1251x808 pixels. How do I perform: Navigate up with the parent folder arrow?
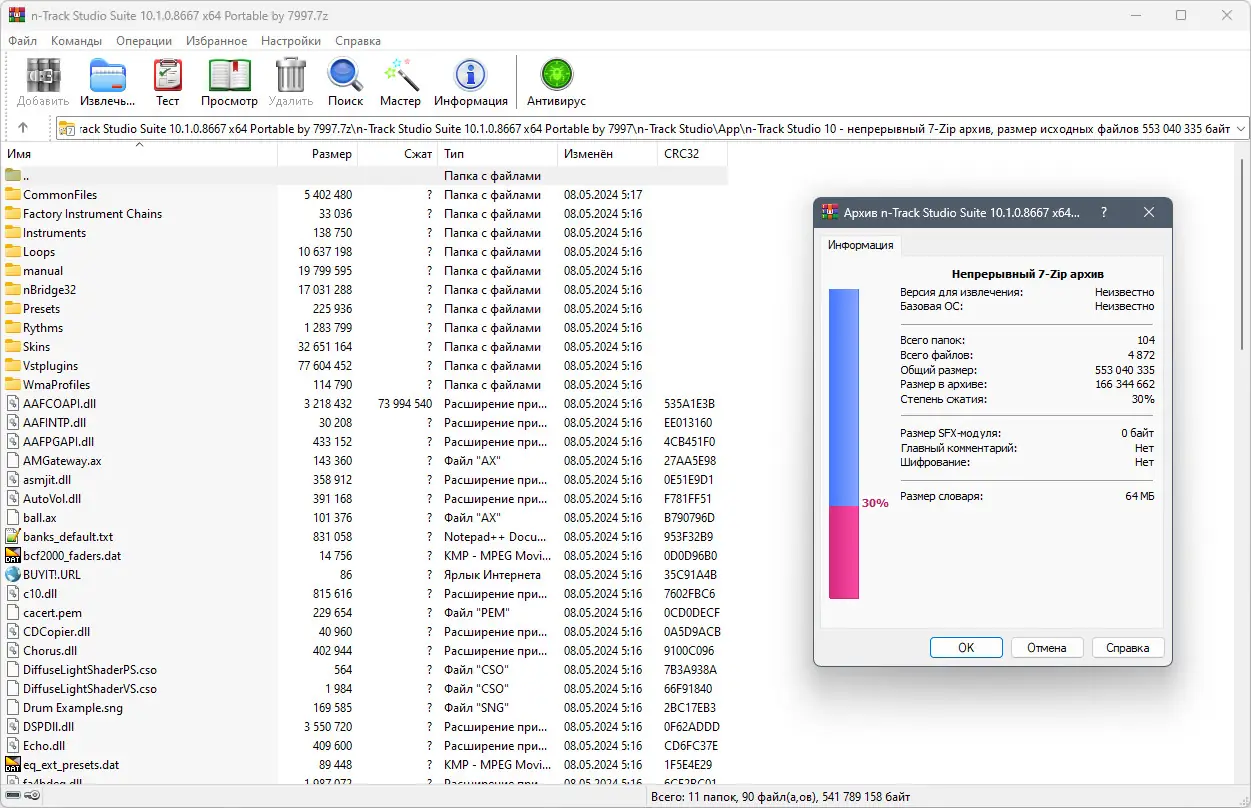coord(22,127)
